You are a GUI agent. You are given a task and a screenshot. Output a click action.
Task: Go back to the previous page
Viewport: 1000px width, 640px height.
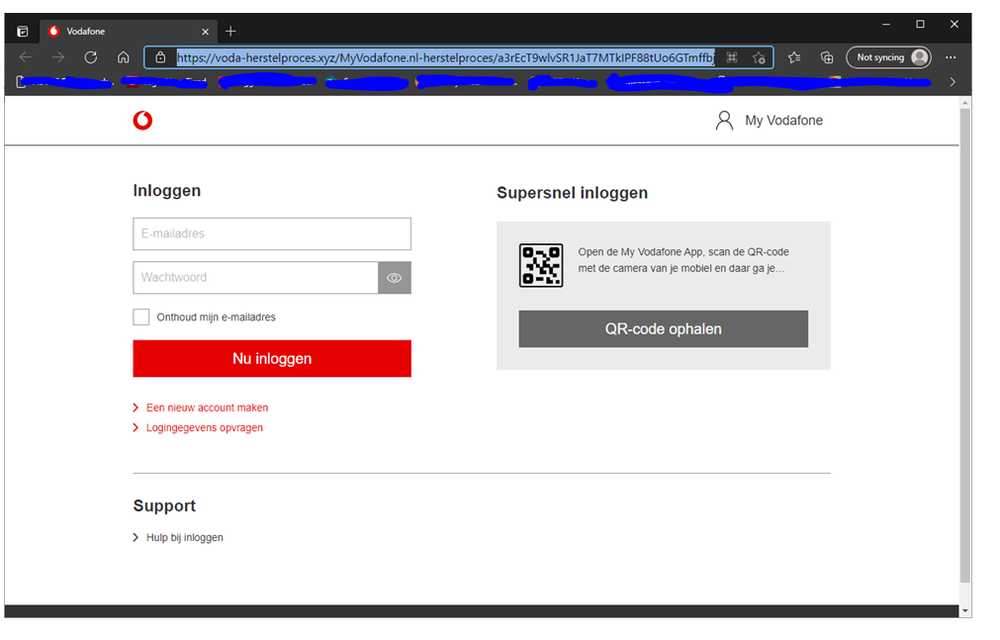coord(26,57)
